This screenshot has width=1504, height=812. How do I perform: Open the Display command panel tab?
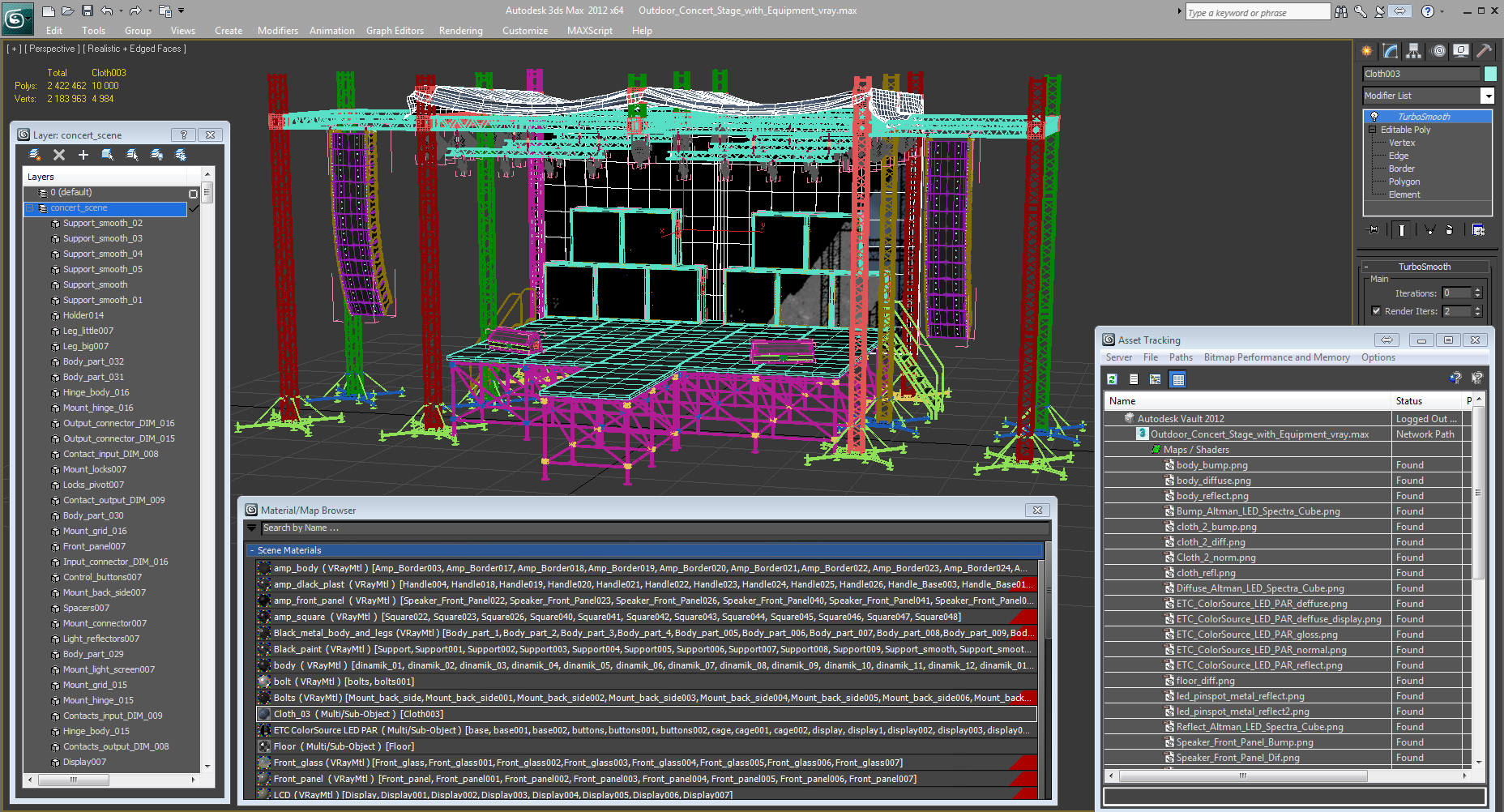tap(1461, 51)
